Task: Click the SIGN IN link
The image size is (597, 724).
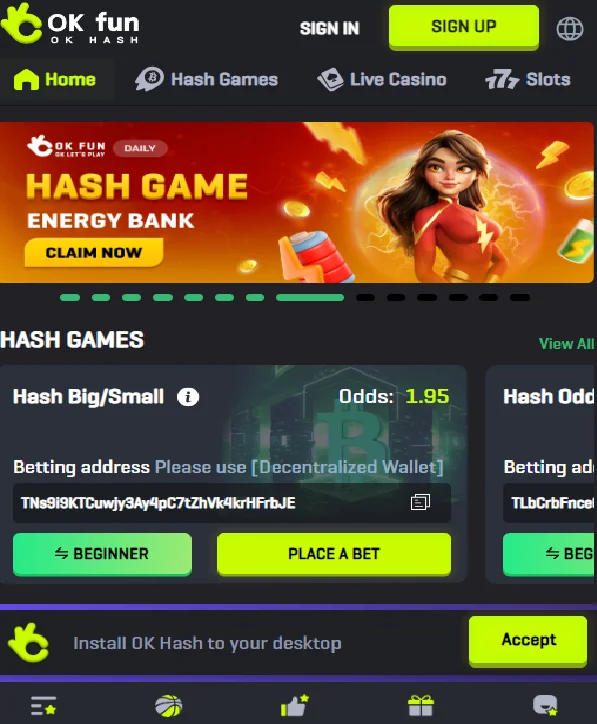Action: (x=330, y=29)
